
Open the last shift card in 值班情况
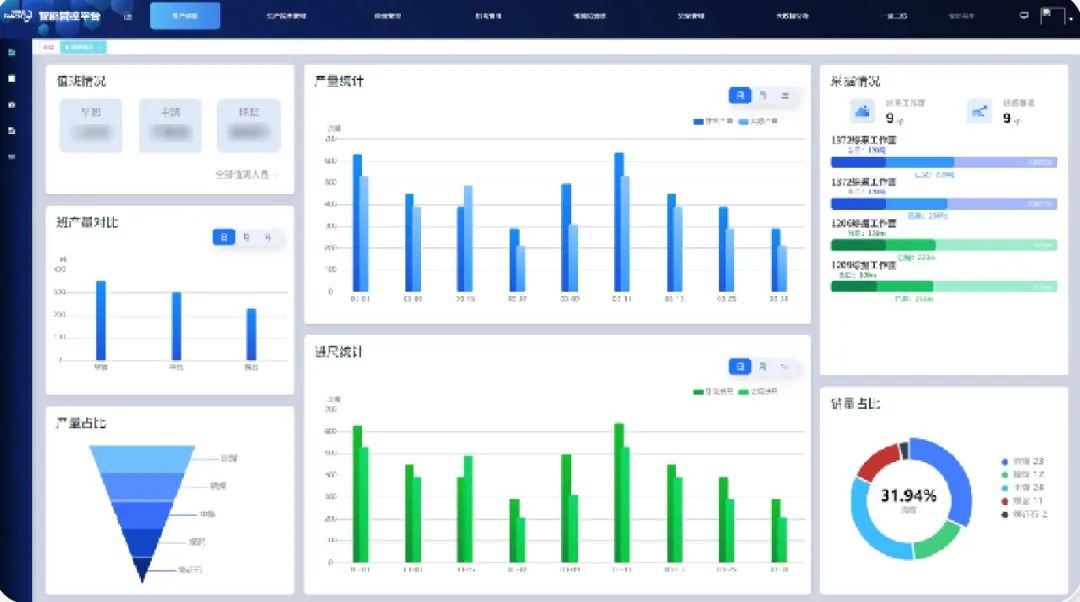[x=249, y=125]
